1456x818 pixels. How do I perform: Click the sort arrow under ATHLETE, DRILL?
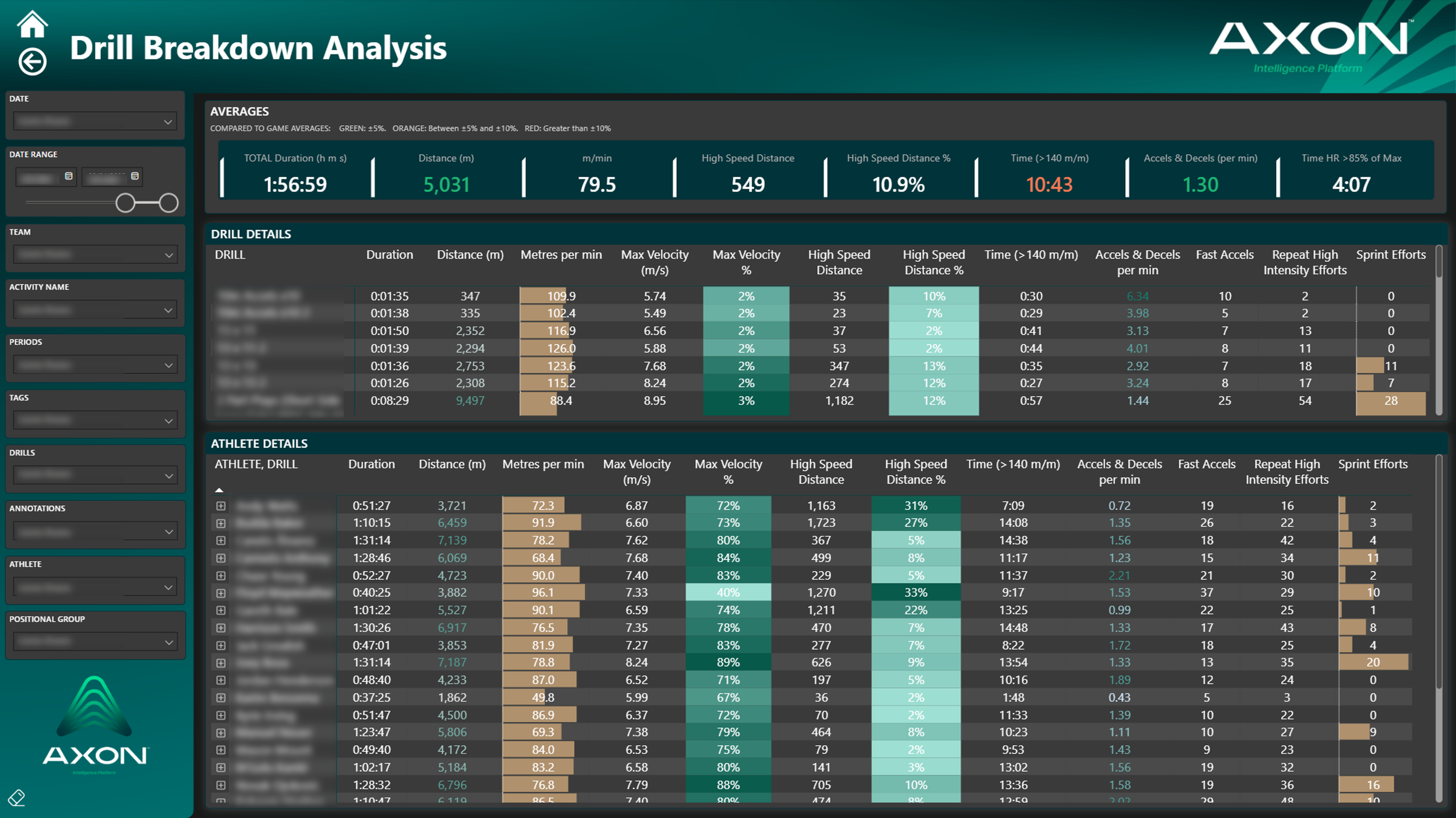219,490
